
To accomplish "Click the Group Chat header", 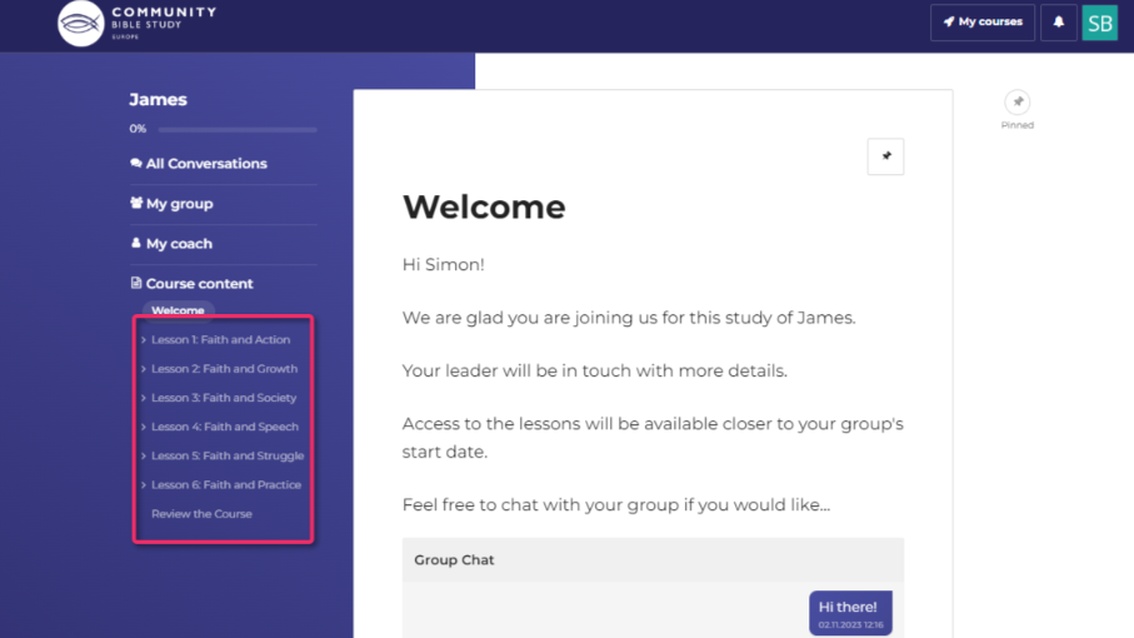I will tap(653, 560).
